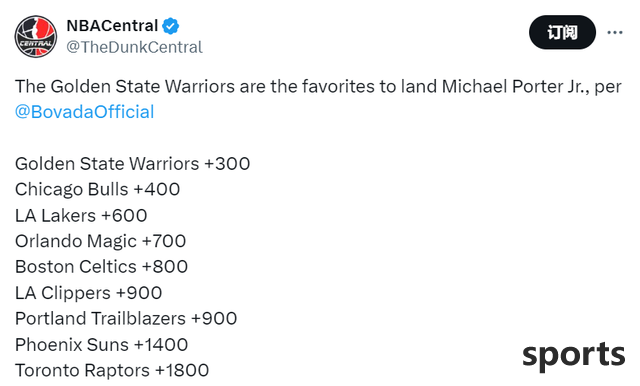
Task: Select the LA Clippers +900 line
Action: (88, 293)
